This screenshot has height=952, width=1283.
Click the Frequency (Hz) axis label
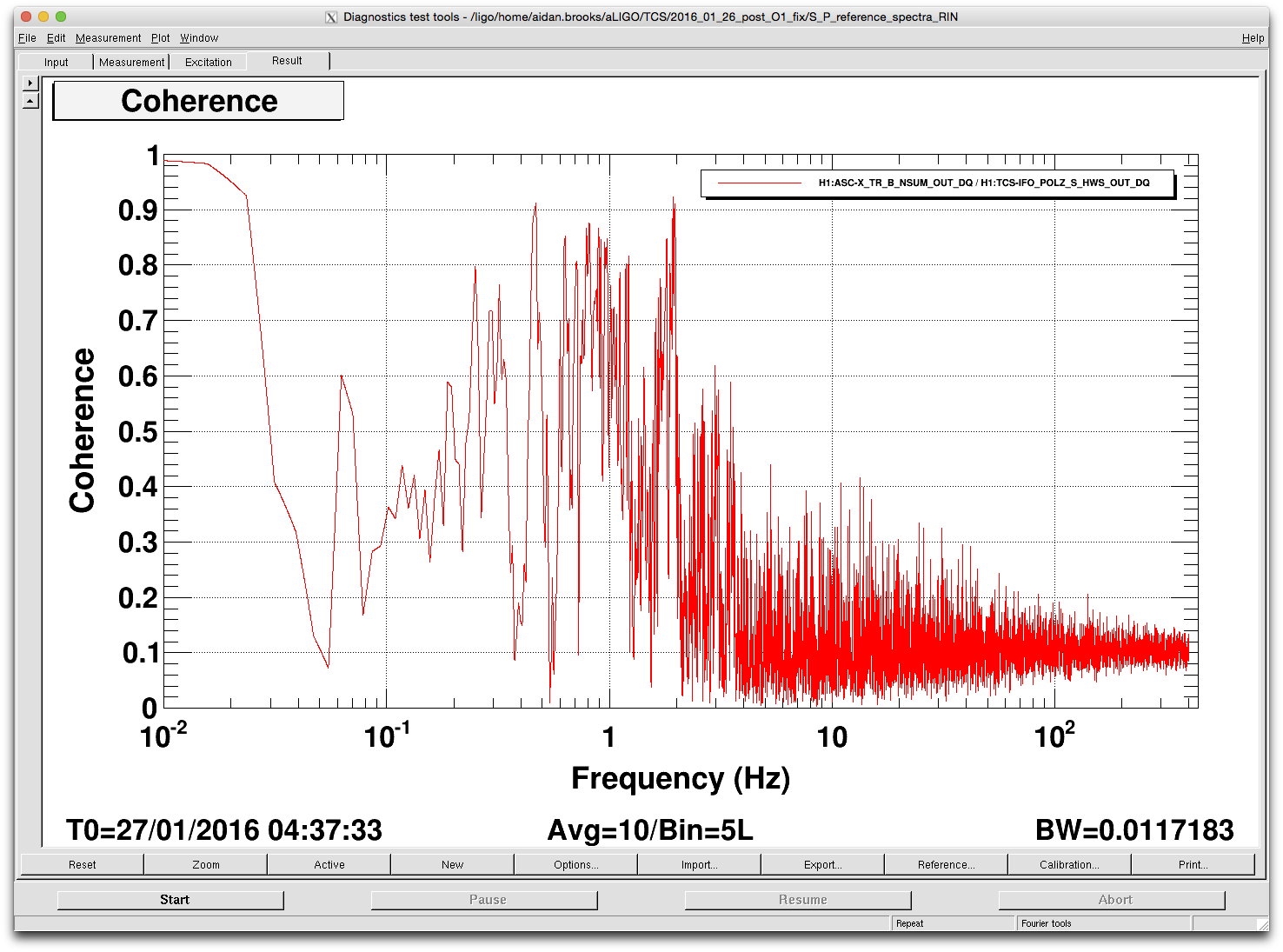681,778
